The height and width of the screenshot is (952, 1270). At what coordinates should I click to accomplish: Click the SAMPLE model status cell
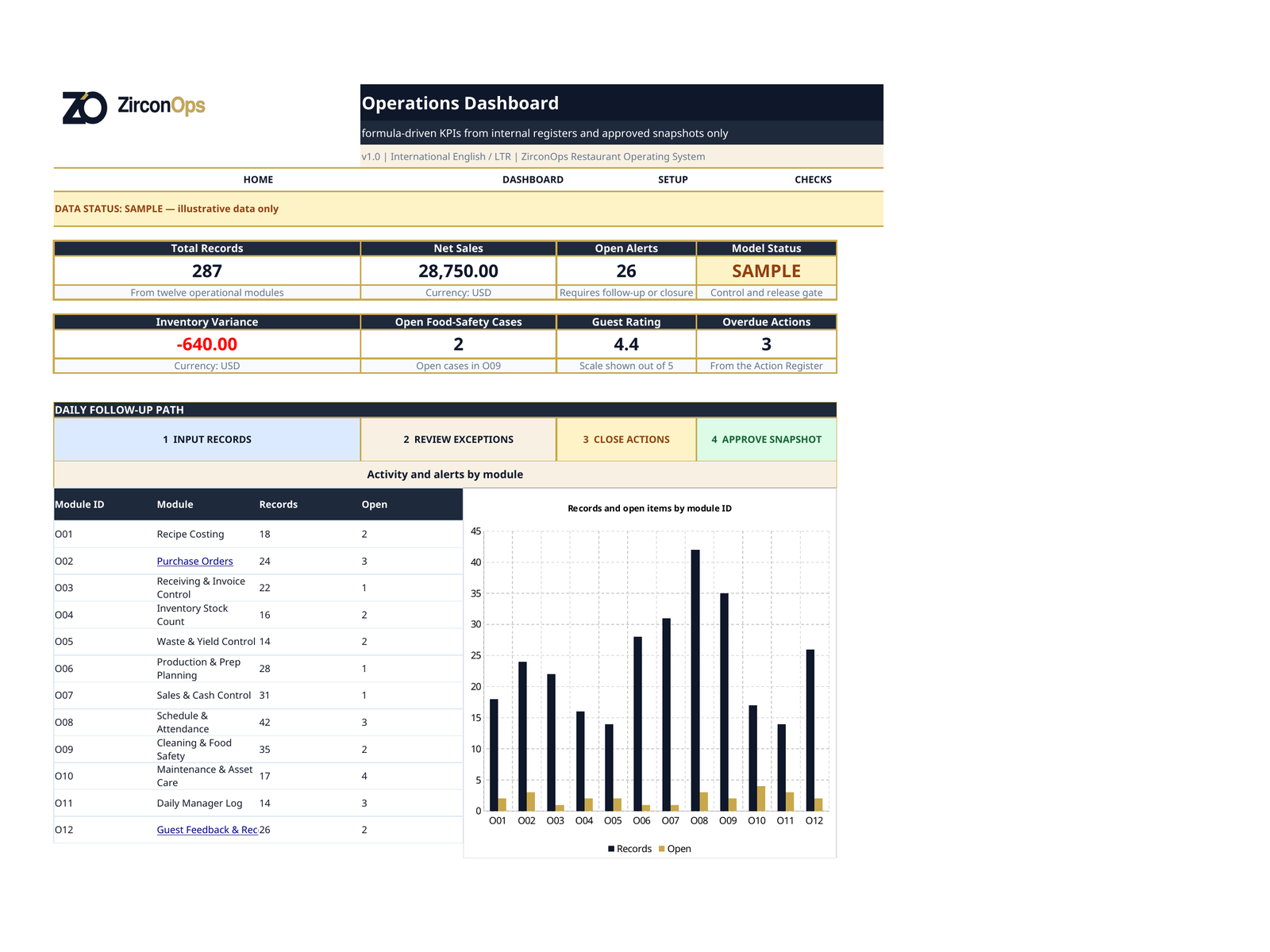point(766,271)
